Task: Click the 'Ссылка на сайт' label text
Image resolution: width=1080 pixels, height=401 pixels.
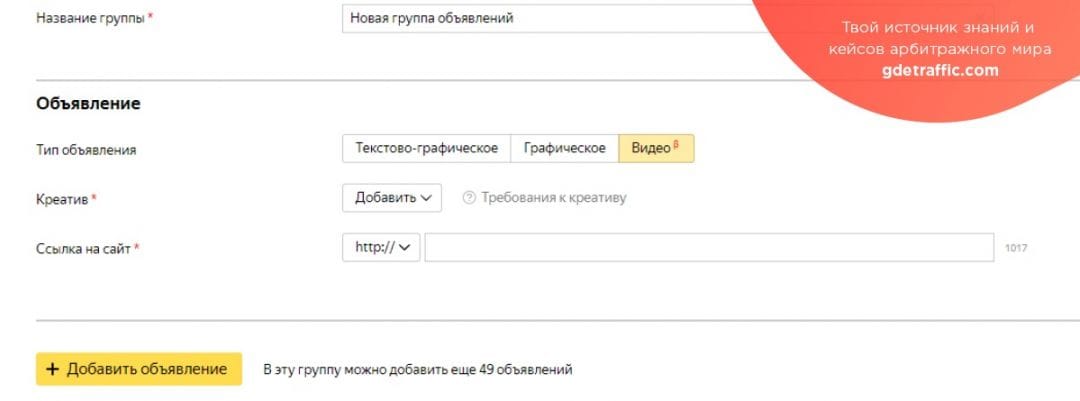Action: (83, 249)
